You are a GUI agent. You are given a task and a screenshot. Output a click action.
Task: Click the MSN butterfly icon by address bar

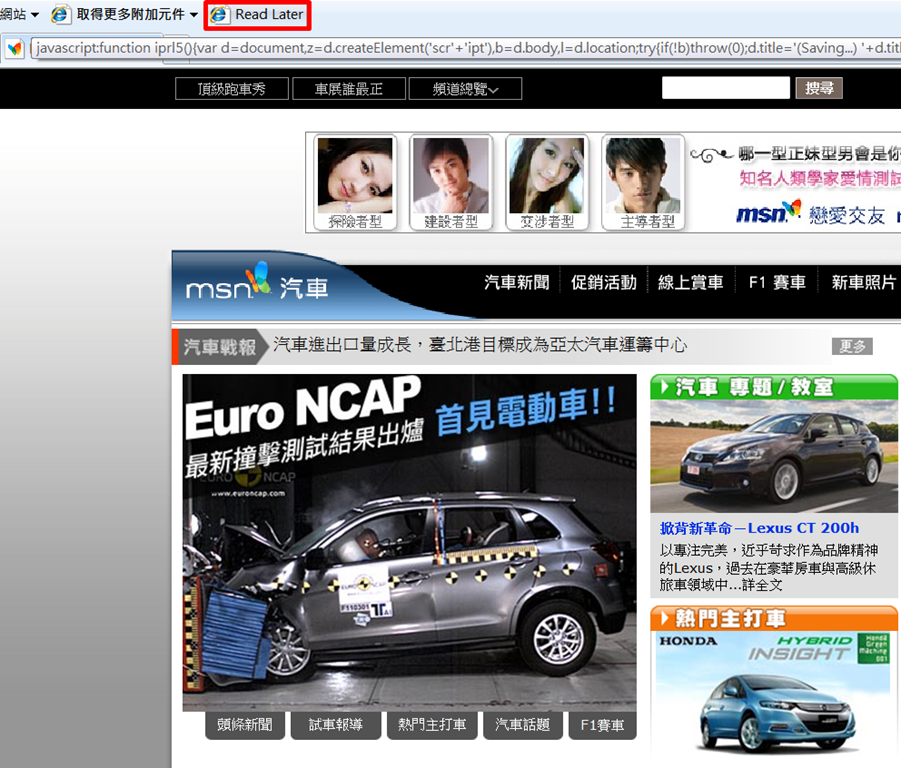pos(14,48)
